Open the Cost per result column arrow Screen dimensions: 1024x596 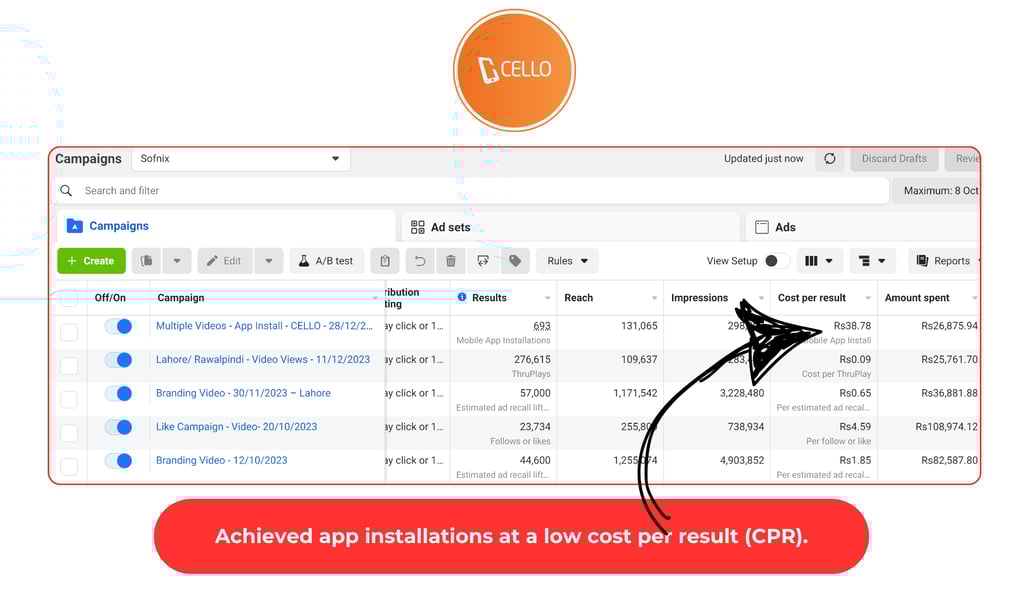pyautogui.click(x=868, y=298)
